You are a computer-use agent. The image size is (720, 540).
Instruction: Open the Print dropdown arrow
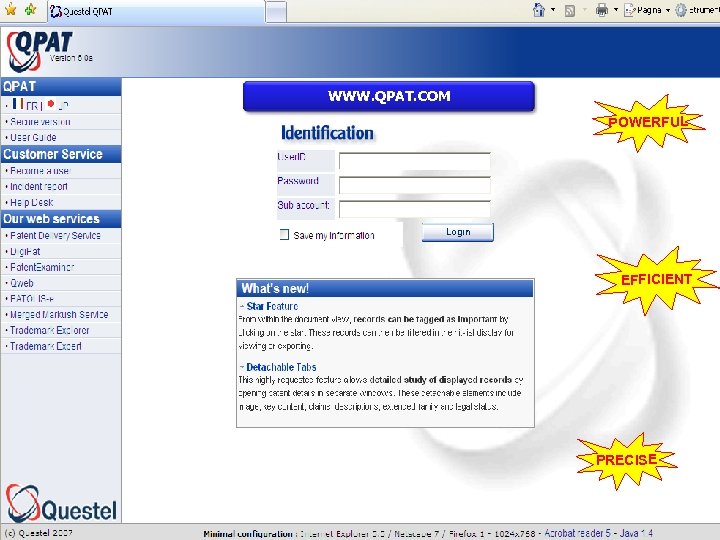(616, 10)
